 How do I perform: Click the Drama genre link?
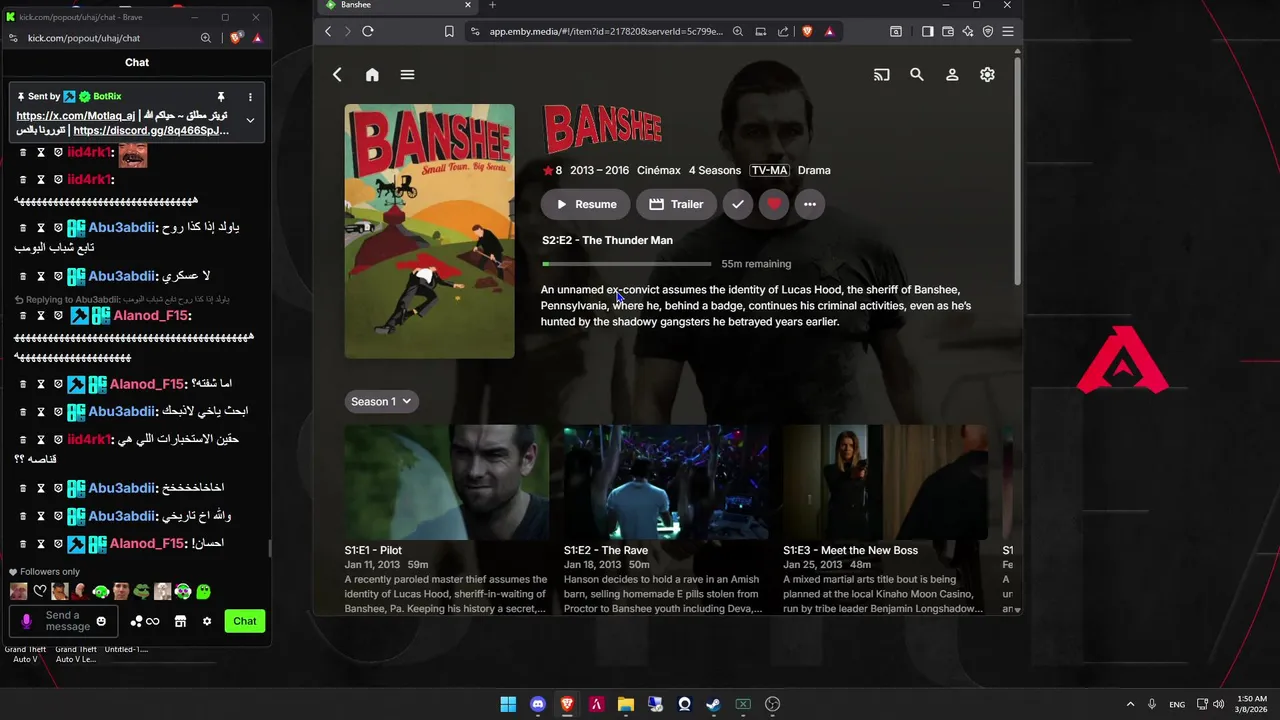point(814,170)
